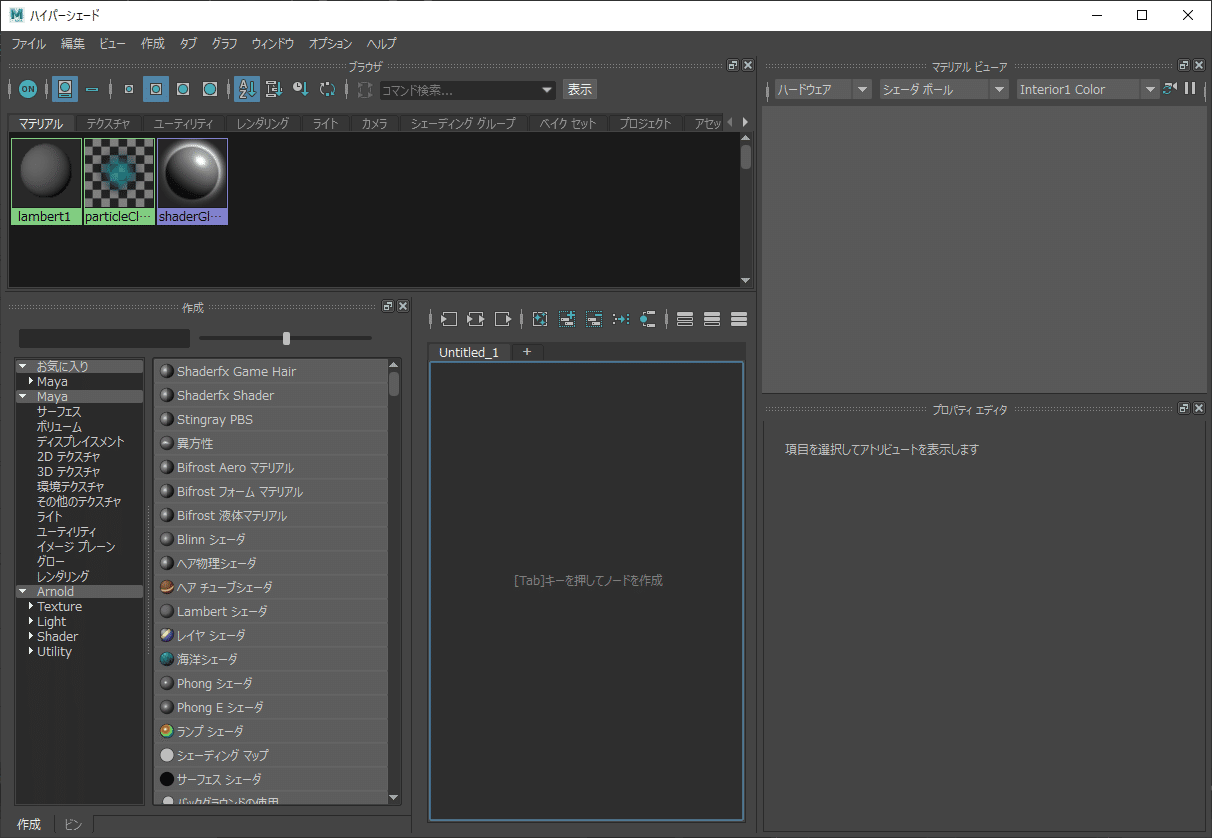
Task: Float the Browser panel
Action: 733,65
